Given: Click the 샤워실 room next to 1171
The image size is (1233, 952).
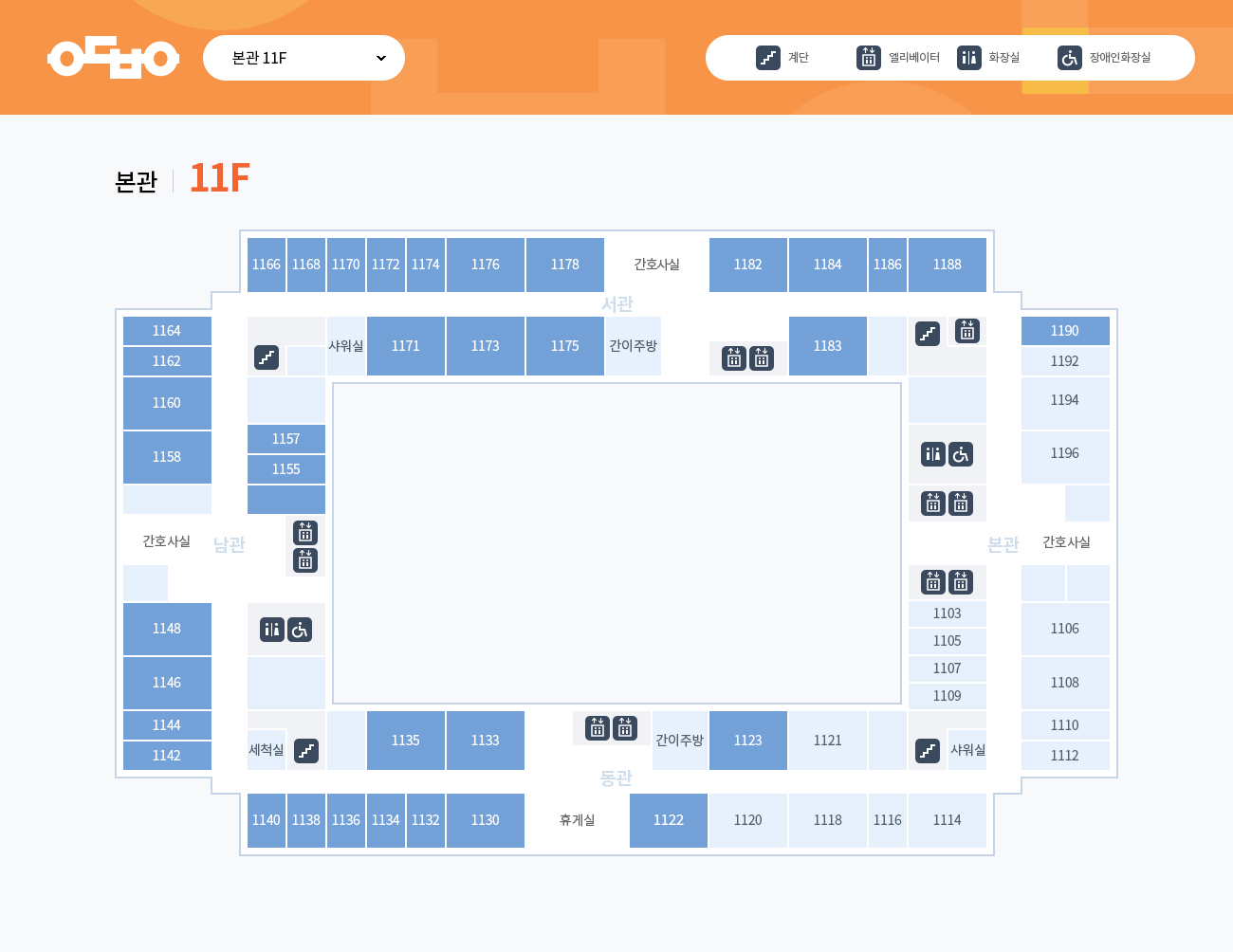Looking at the screenshot, I should (x=346, y=346).
